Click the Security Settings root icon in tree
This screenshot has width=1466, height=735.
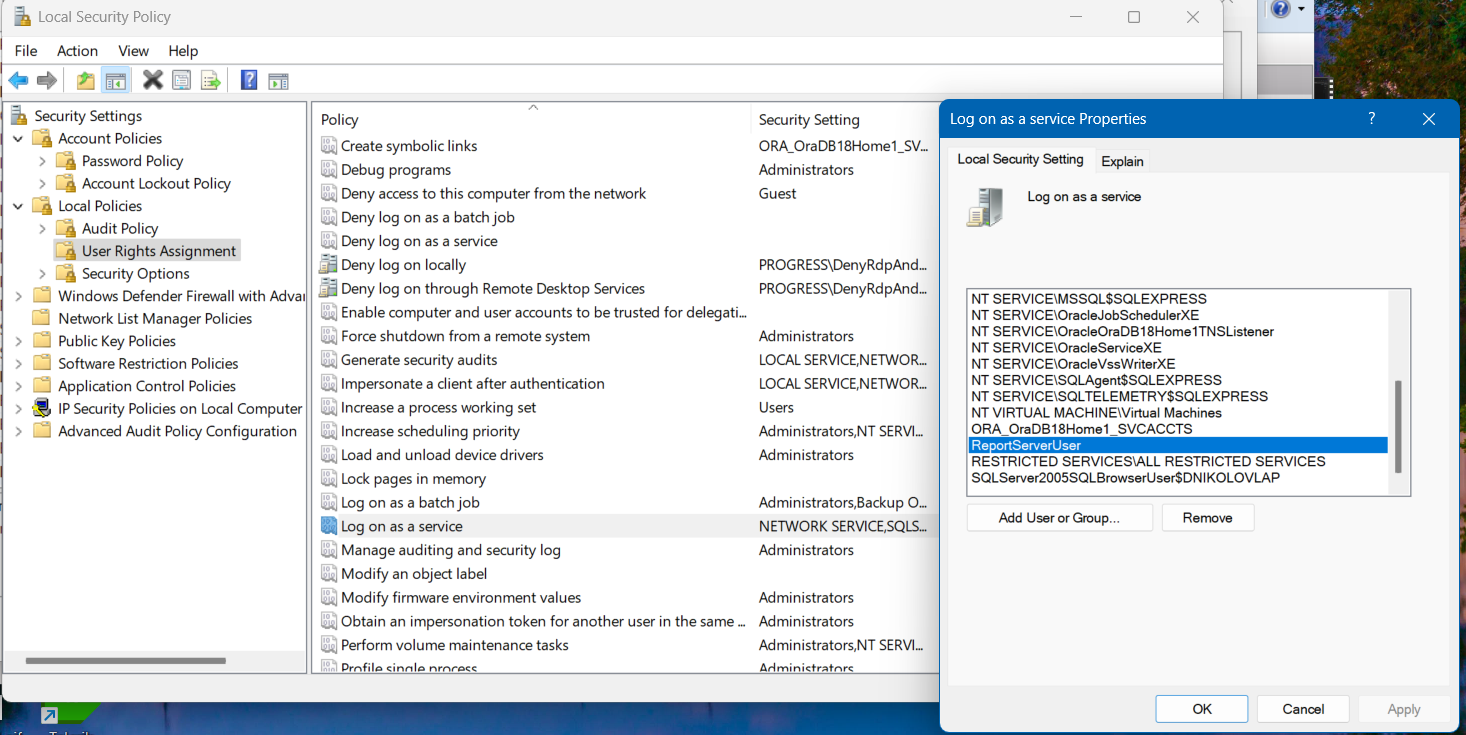(19, 116)
